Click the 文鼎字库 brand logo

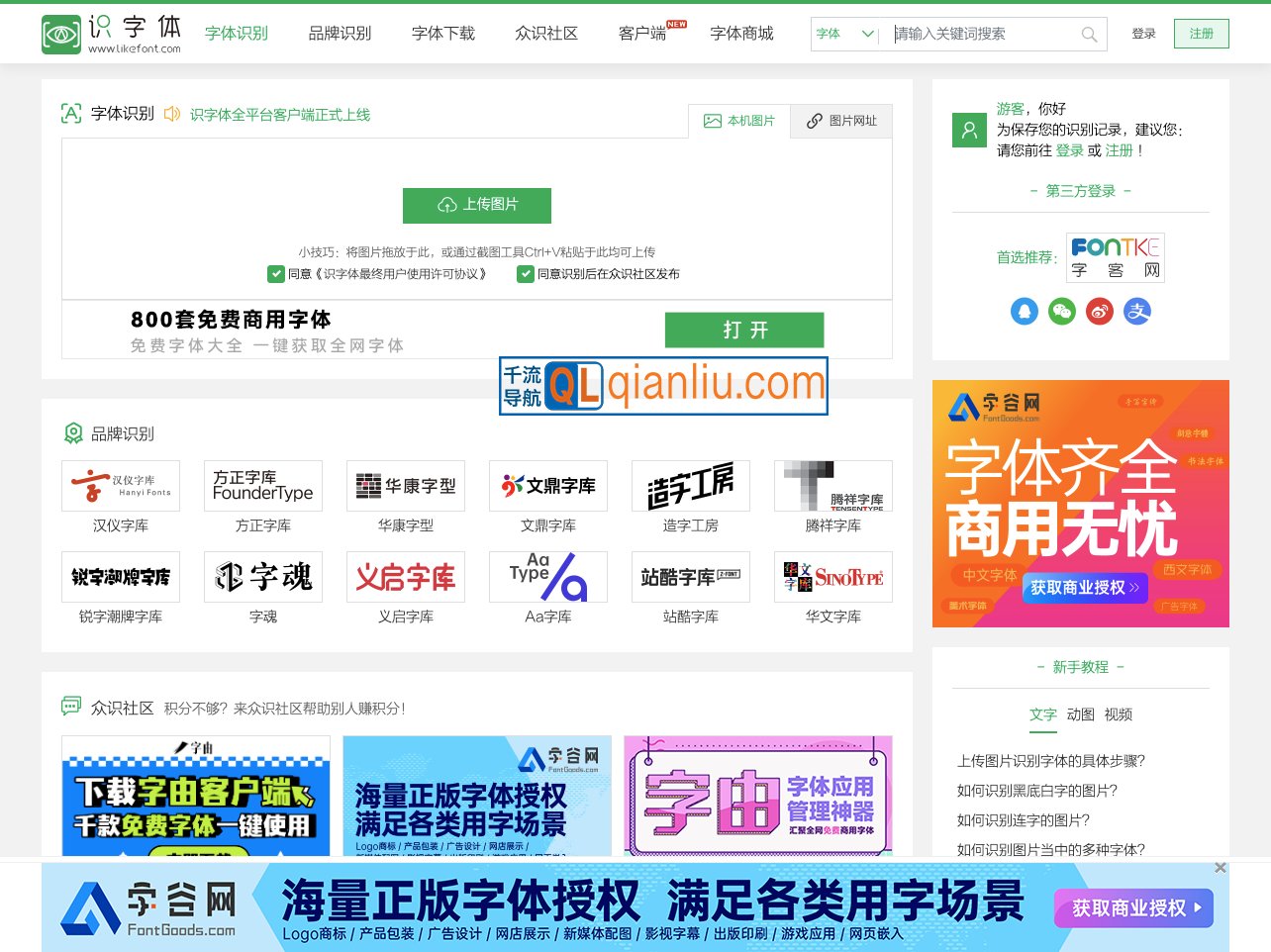[547, 485]
